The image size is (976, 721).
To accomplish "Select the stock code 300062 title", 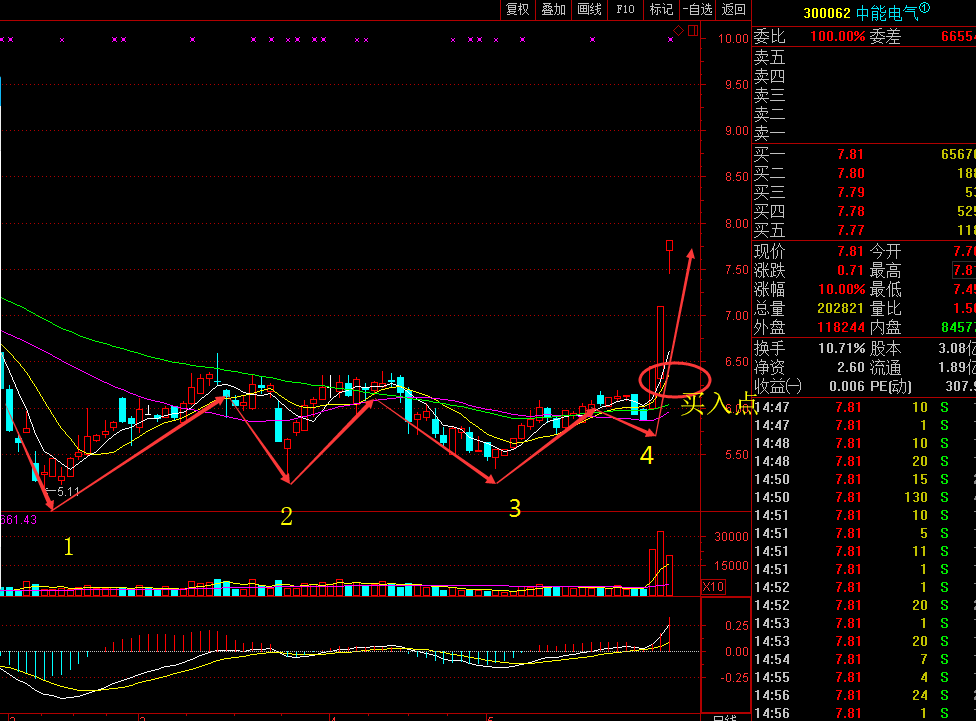I will (829, 13).
